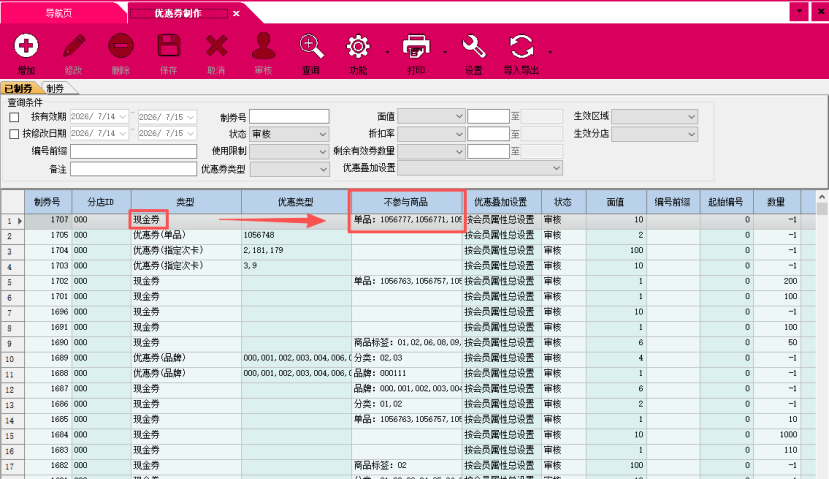The width and height of the screenshot is (829, 479).
Task: Open the 状态 dropdown showing 审核
Action: tap(289, 134)
